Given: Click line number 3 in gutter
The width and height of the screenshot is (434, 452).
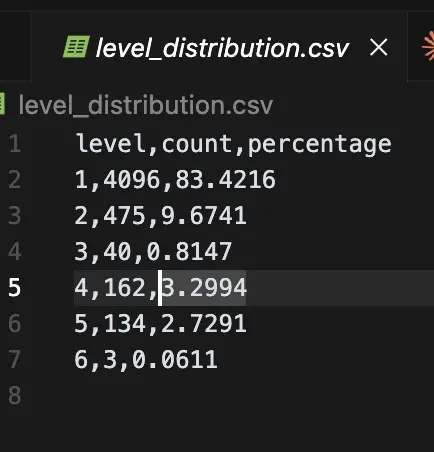Looking at the screenshot, I should click(x=15, y=216).
